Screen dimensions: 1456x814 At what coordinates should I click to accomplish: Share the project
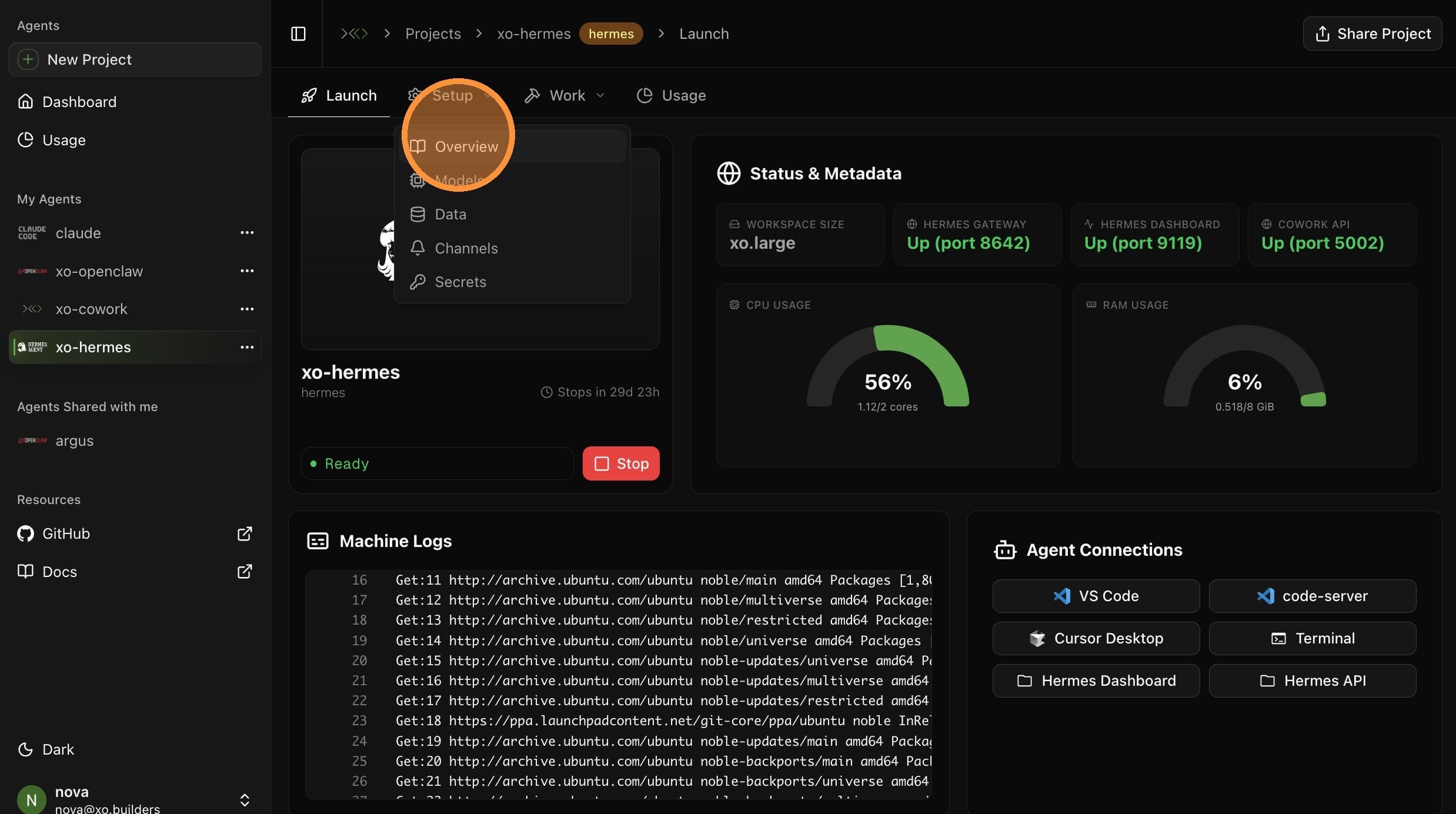tap(1372, 34)
